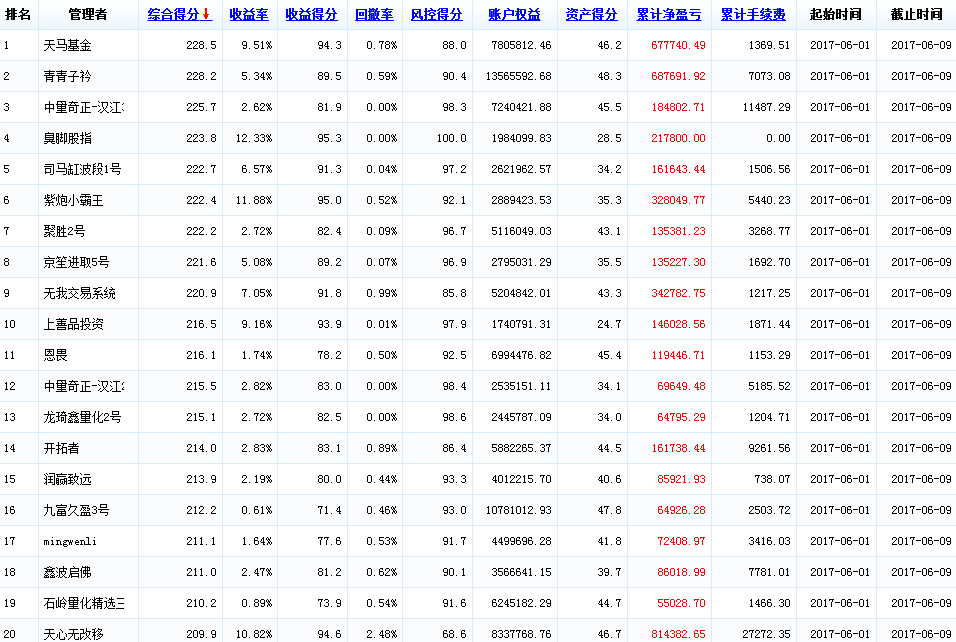Select manager 龙琦鑫量化2号
Image resolution: width=956 pixels, height=642 pixels.
coord(82,417)
